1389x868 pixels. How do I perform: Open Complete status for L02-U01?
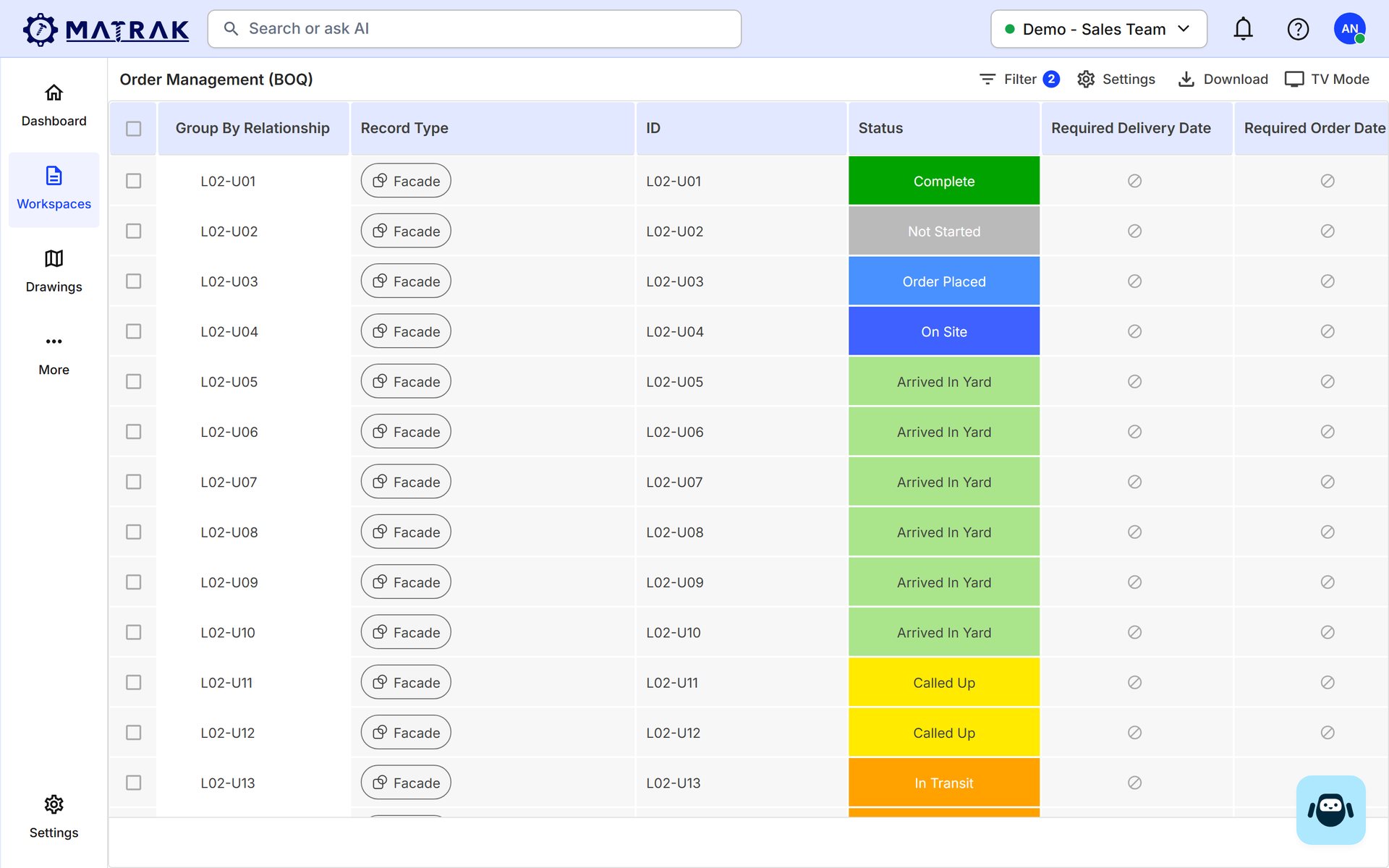944,181
